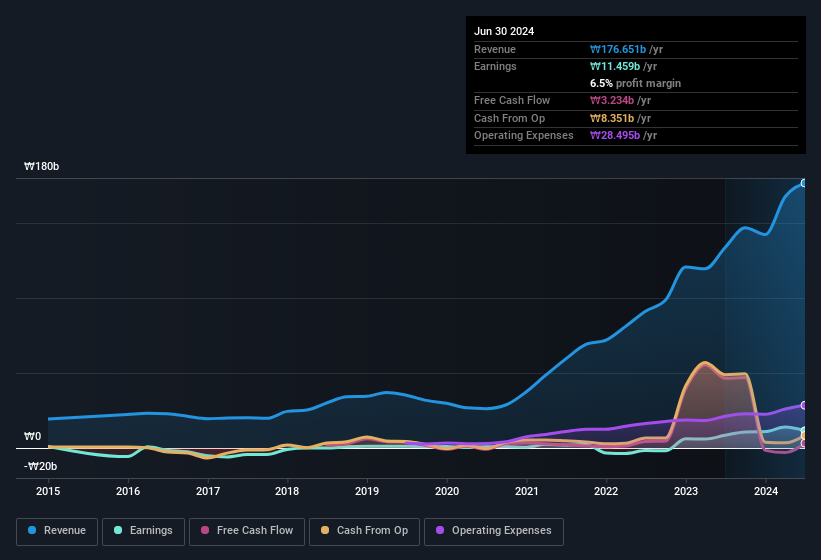Toggle the Earnings series legend button

[x=143, y=531]
